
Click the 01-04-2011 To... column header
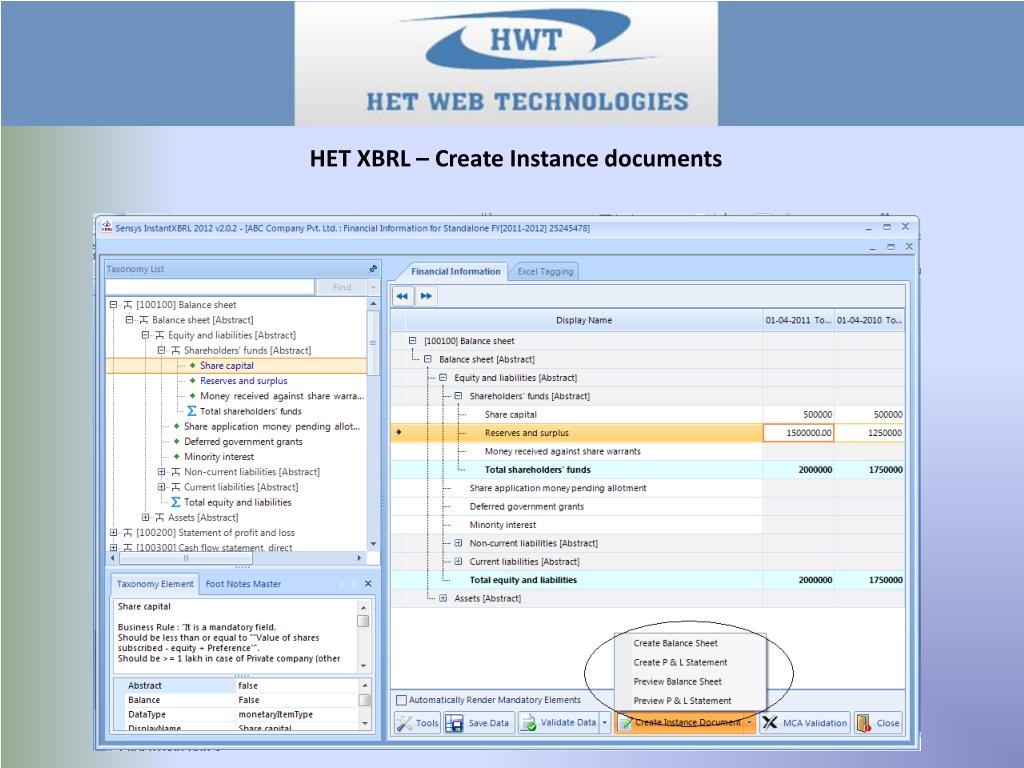tap(798, 320)
